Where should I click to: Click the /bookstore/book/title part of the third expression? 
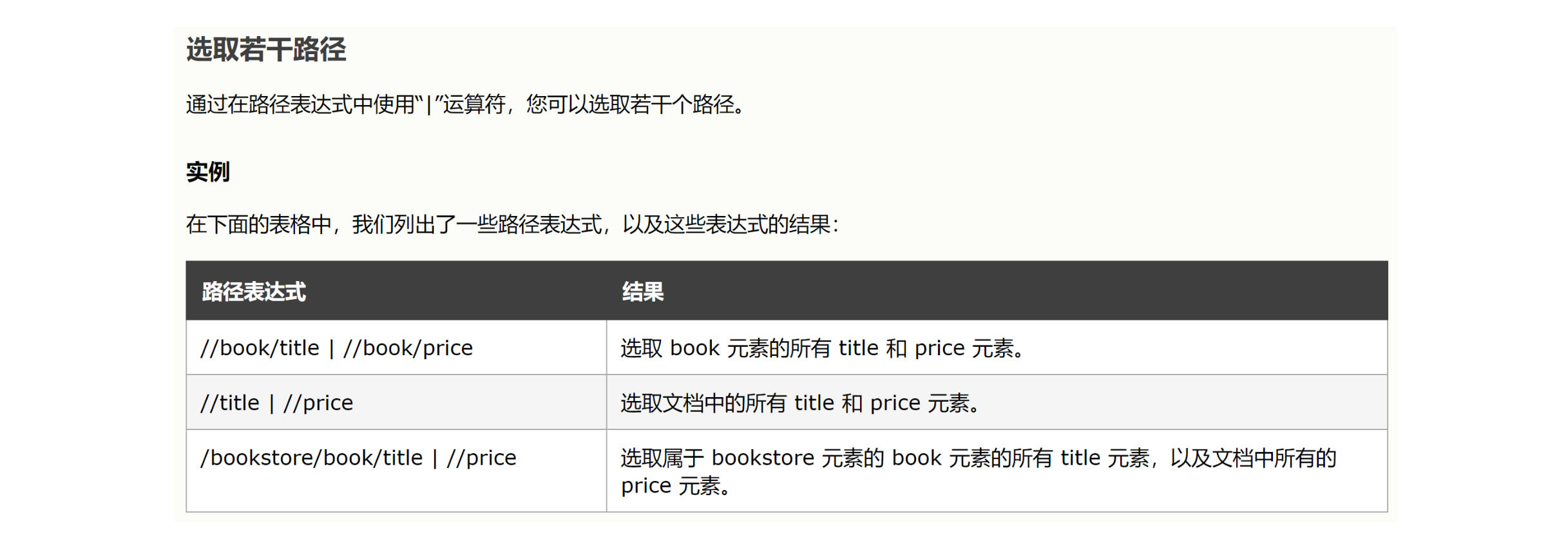coord(312,458)
